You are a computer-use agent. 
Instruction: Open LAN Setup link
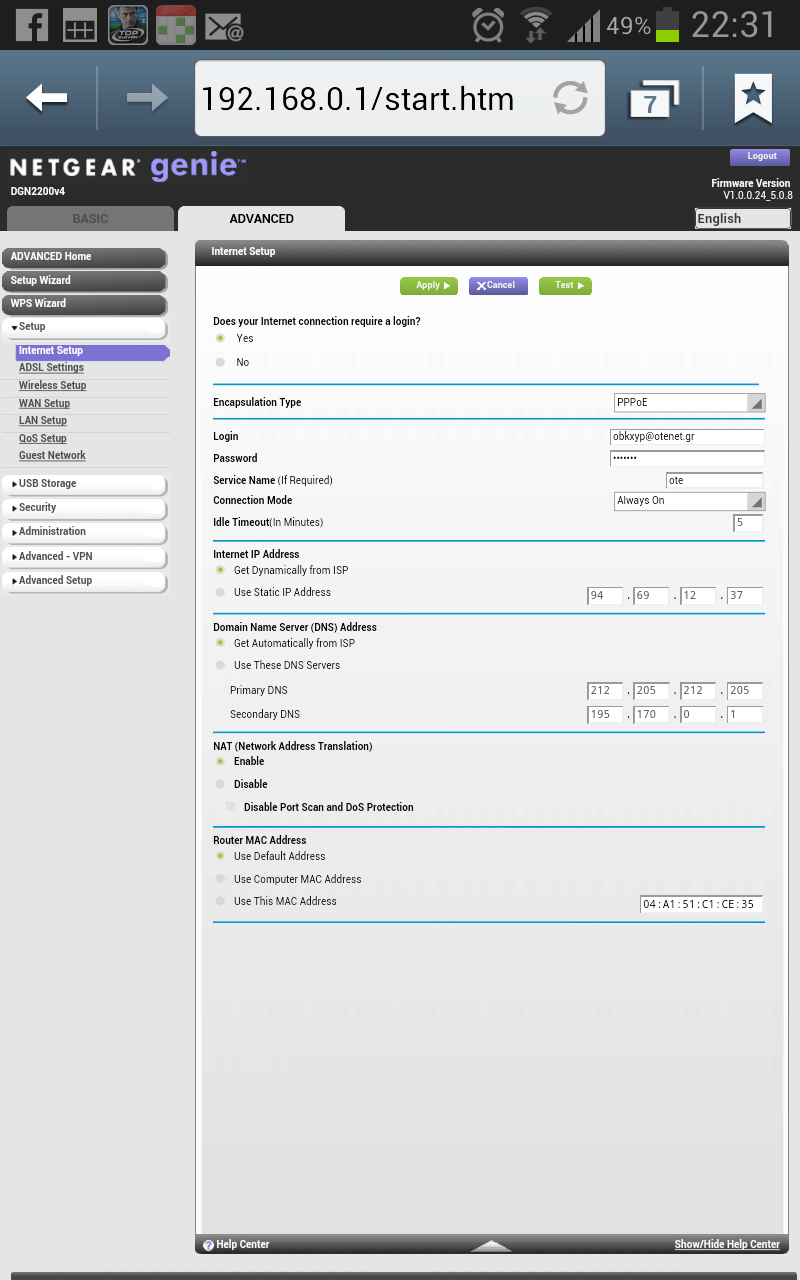43,421
